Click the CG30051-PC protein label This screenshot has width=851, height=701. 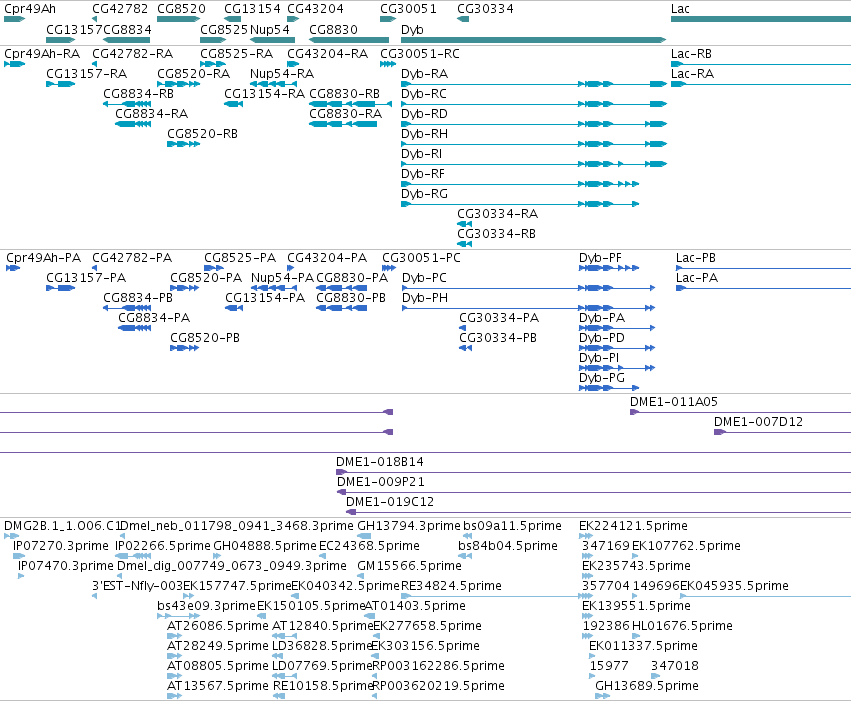421,258
